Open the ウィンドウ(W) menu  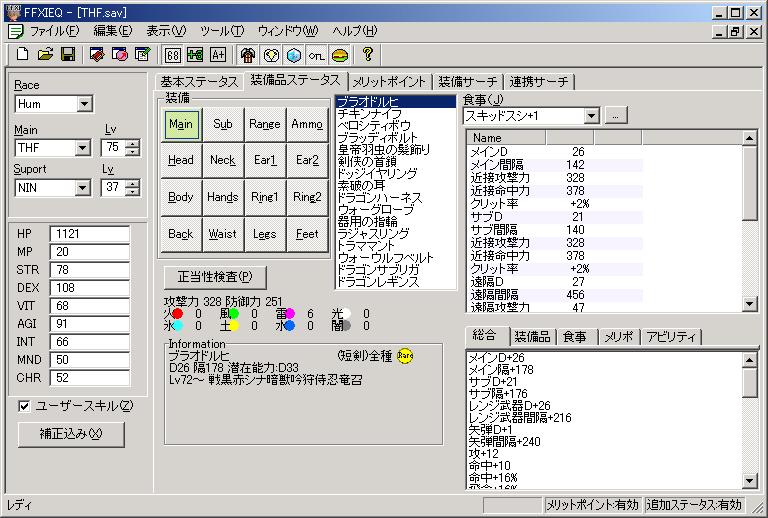point(288,31)
